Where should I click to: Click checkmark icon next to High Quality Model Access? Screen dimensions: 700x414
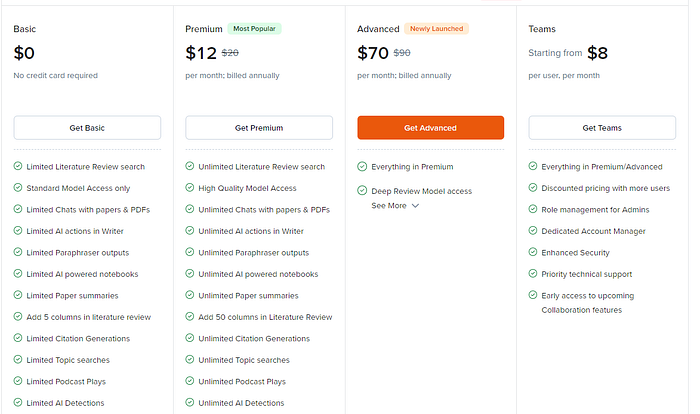[190, 188]
